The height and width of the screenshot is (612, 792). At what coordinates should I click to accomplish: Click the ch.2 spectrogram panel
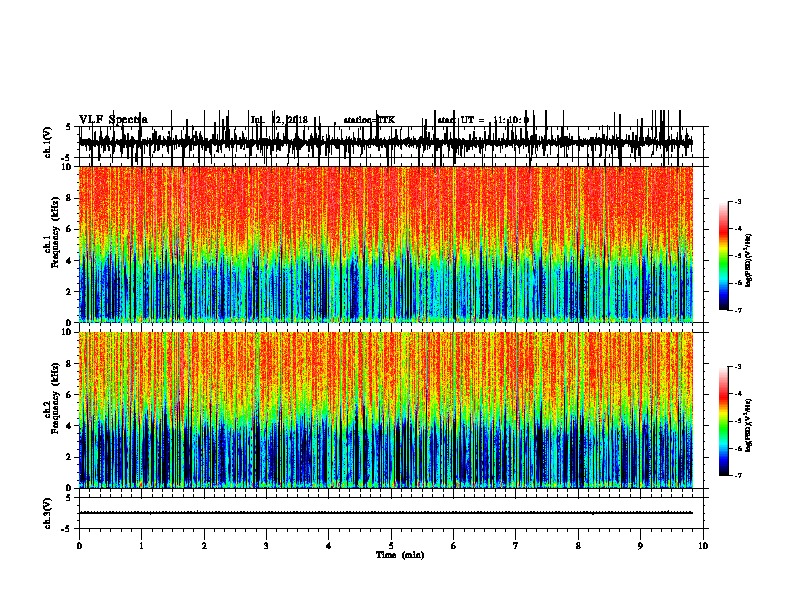[x=385, y=410]
